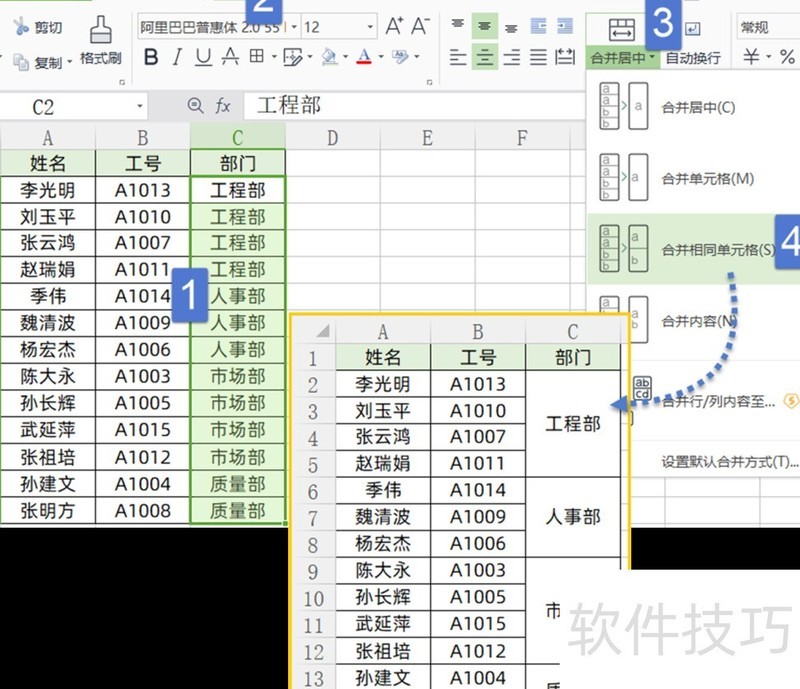Select column D header
The image size is (800, 689).
click(332, 138)
